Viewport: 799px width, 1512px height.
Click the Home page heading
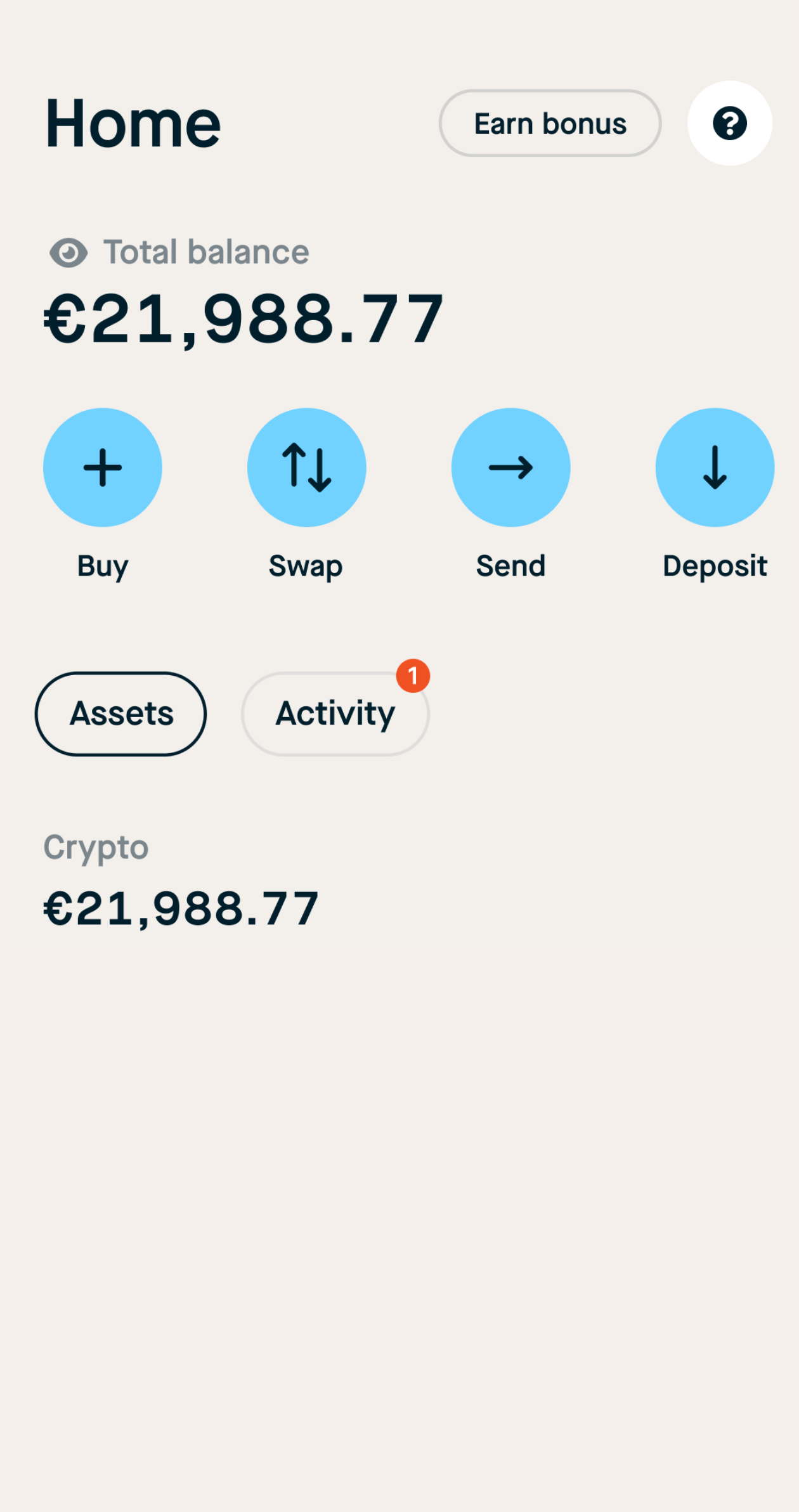(x=133, y=124)
